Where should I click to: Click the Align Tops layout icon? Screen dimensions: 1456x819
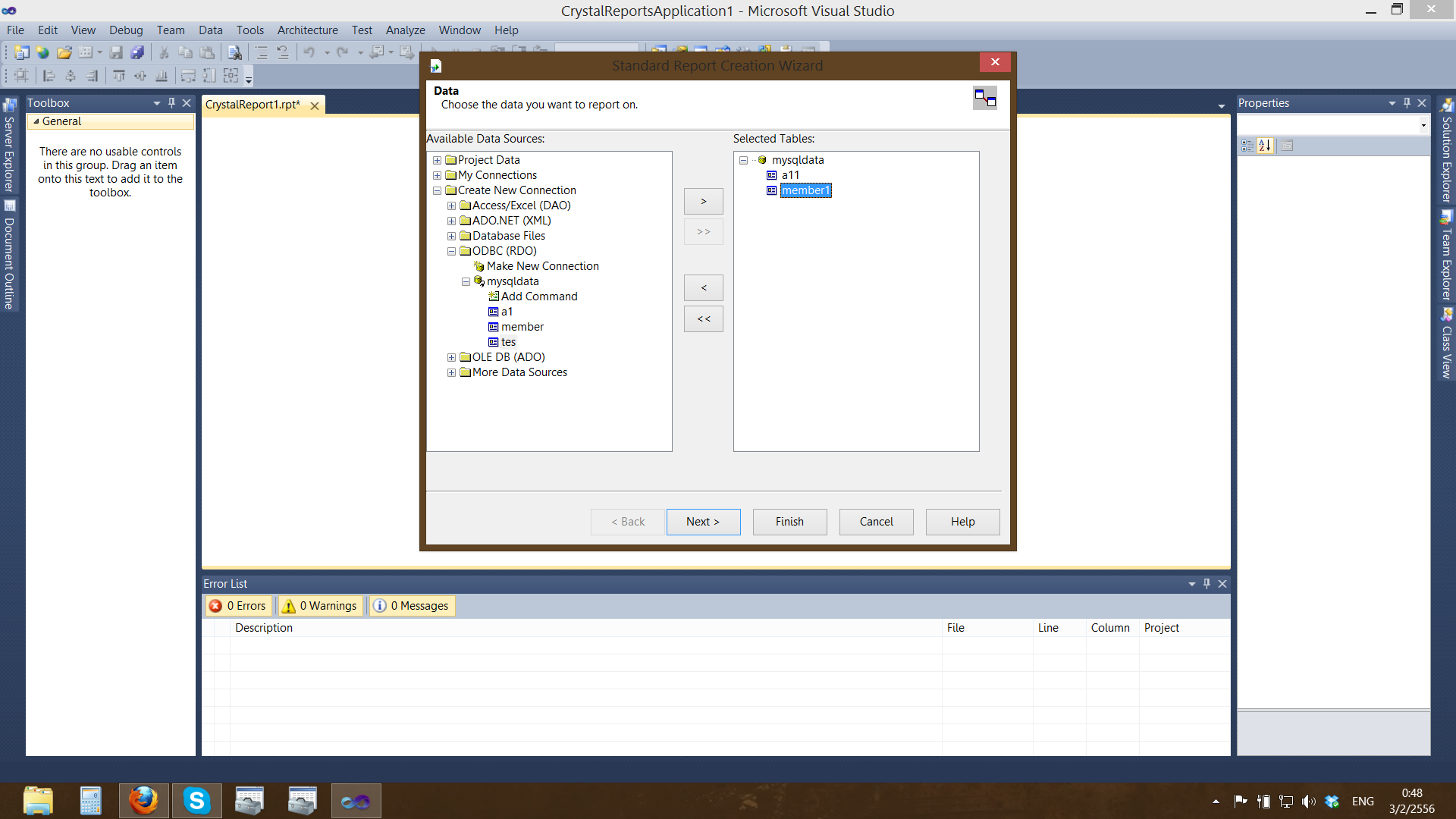(119, 76)
